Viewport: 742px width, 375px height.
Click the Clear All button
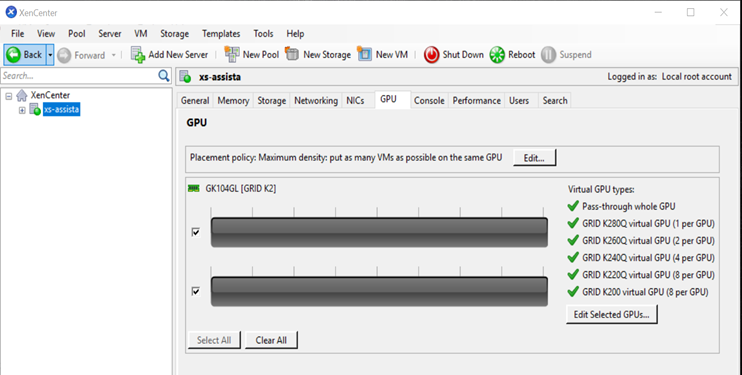tap(271, 340)
